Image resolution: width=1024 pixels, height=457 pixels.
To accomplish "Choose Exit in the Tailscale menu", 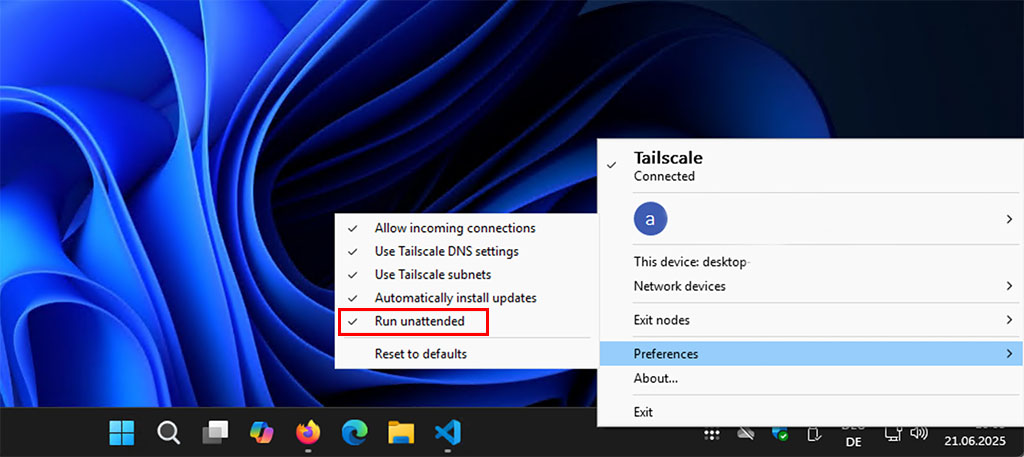I will coord(811,412).
